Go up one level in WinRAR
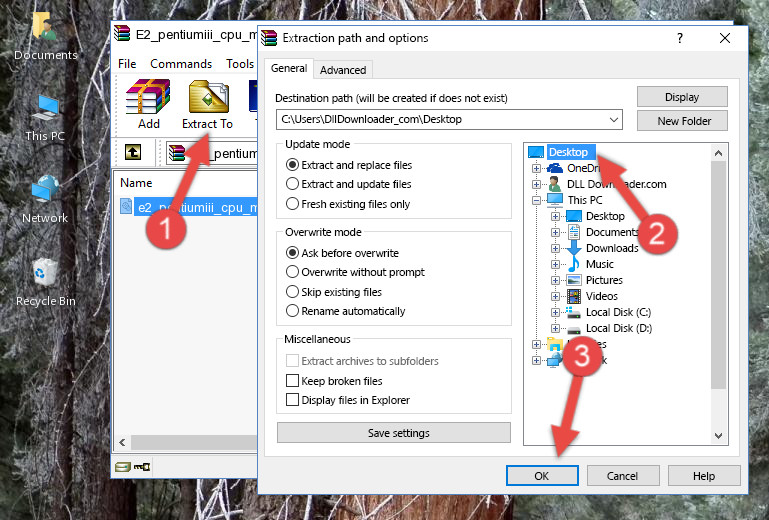 pyautogui.click(x=132, y=153)
